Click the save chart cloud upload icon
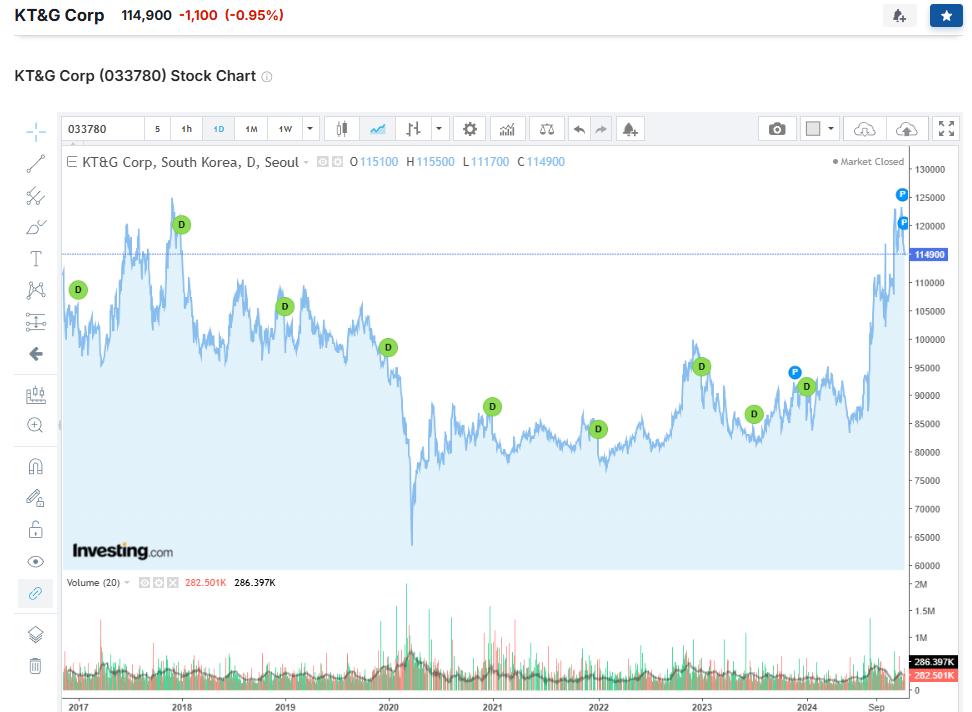Screen dimensions: 972x712 [x=907, y=129]
